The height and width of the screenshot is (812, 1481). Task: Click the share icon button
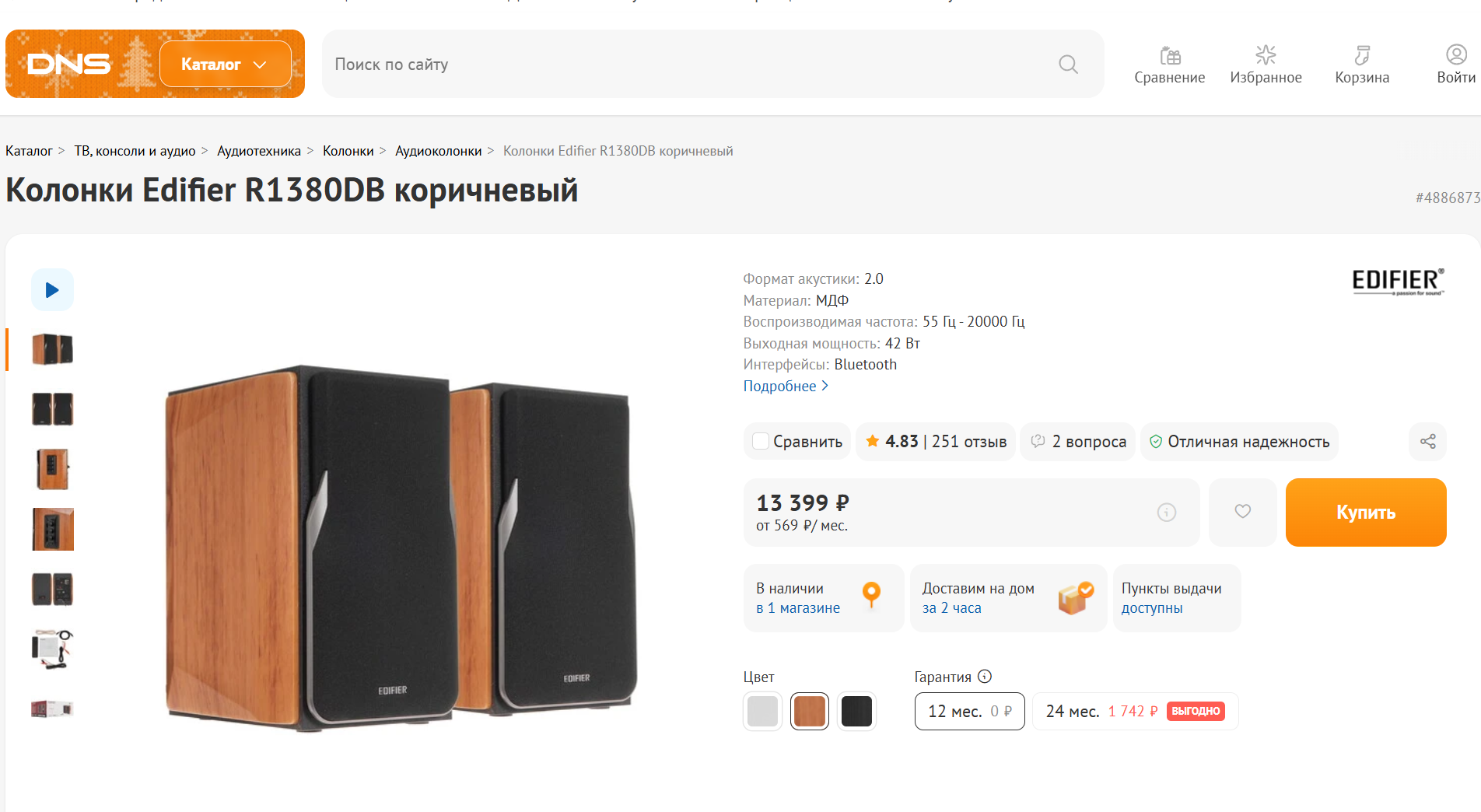coord(1427,442)
